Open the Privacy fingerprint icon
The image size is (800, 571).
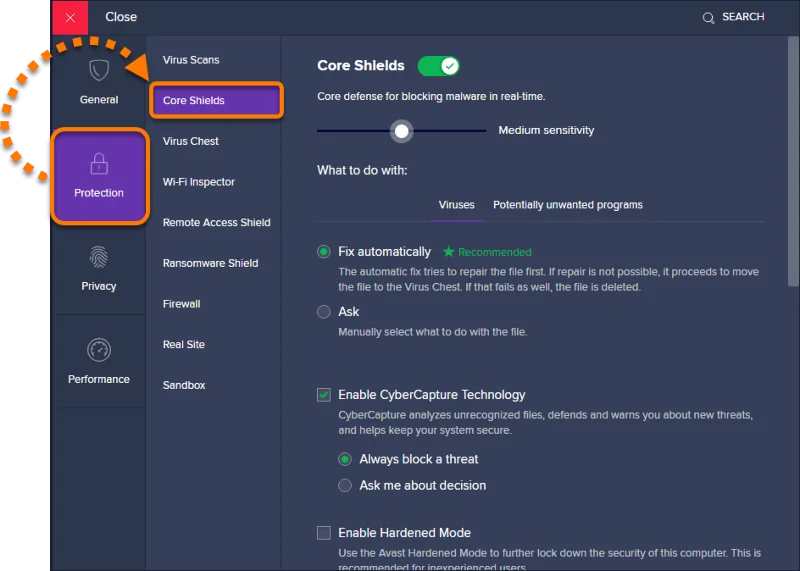click(99, 257)
